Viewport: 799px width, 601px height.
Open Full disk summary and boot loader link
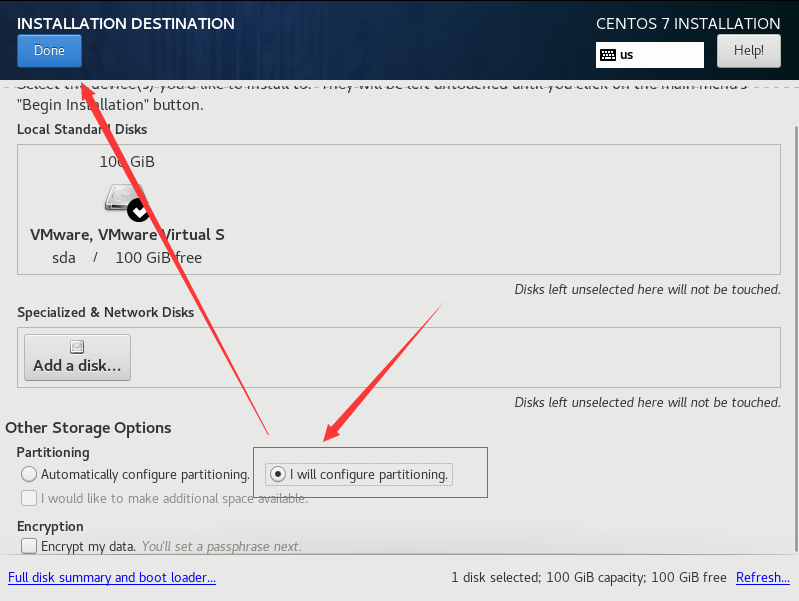point(112,578)
